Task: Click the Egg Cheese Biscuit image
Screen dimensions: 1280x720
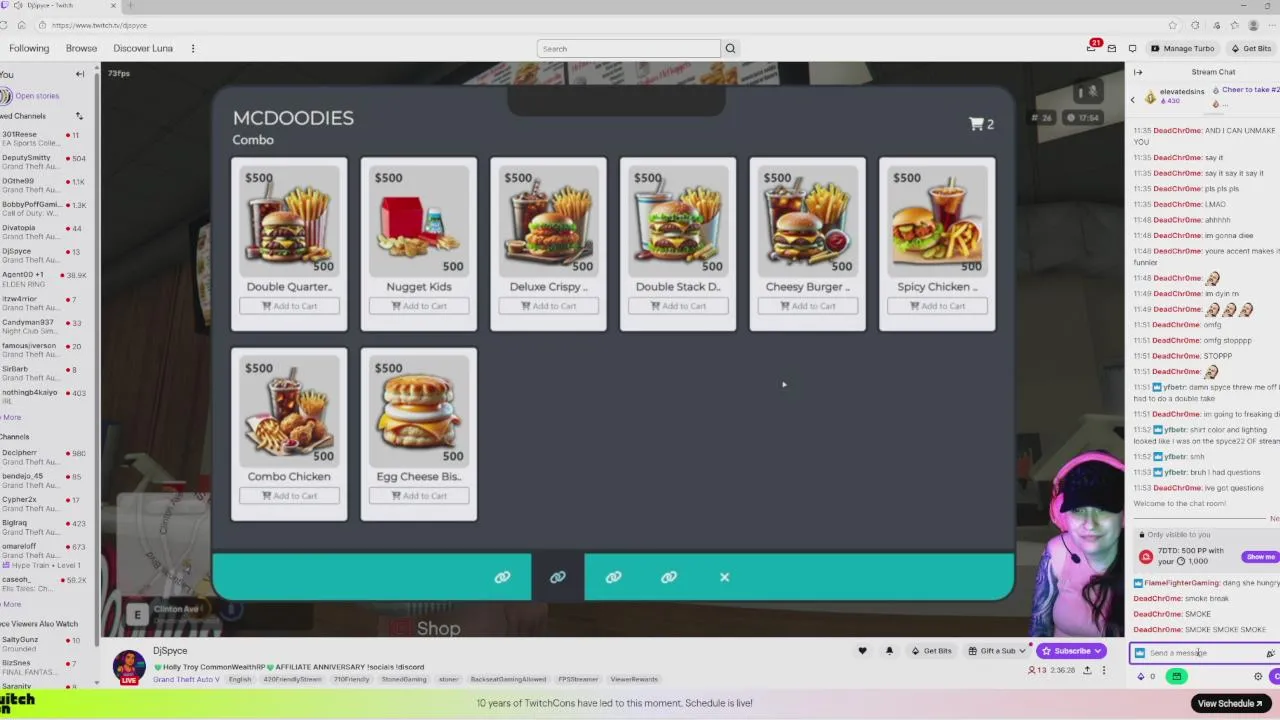Action: point(419,411)
